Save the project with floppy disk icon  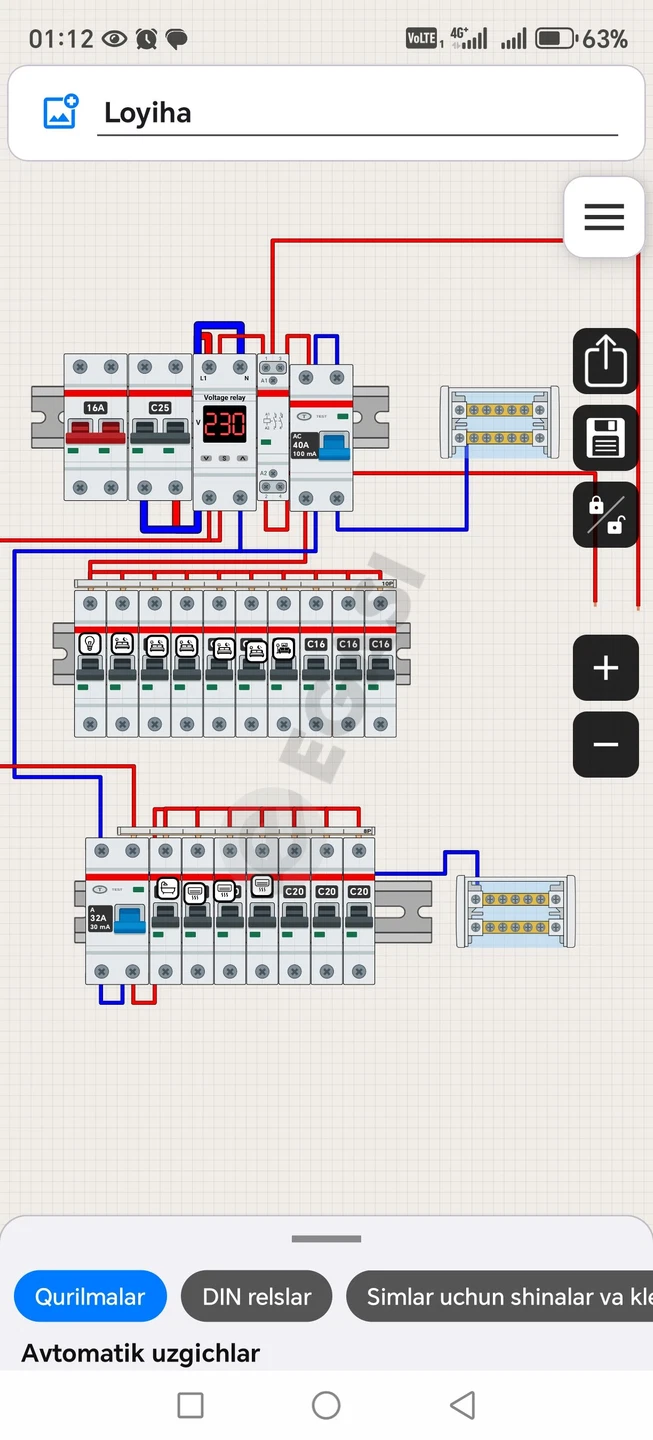click(x=605, y=438)
